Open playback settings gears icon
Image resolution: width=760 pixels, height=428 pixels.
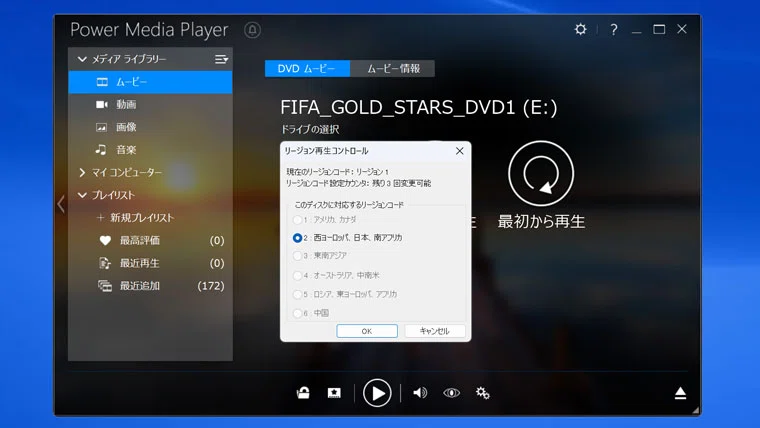click(482, 393)
